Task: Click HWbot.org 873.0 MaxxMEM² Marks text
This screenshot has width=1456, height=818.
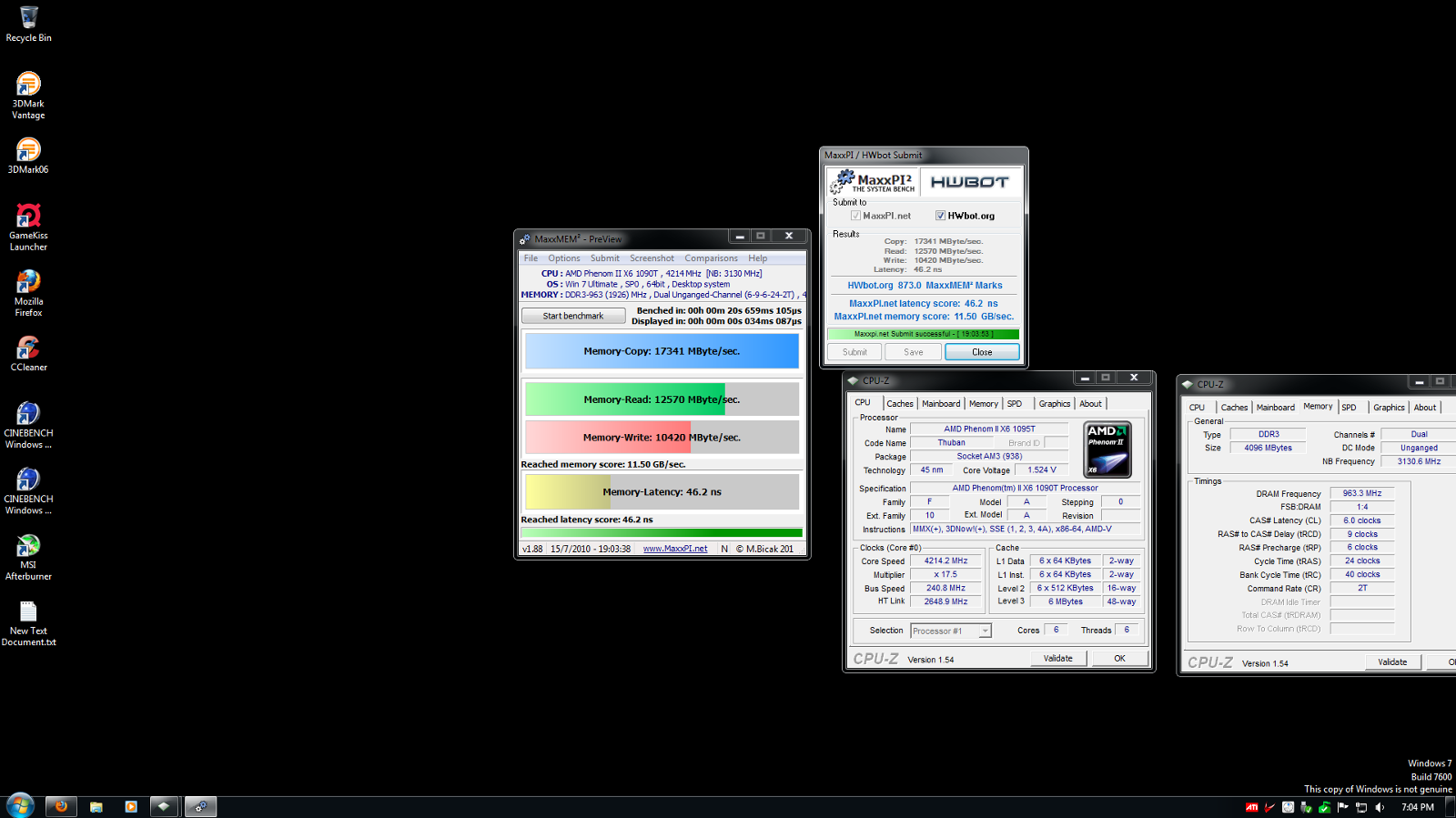Action: pos(925,285)
